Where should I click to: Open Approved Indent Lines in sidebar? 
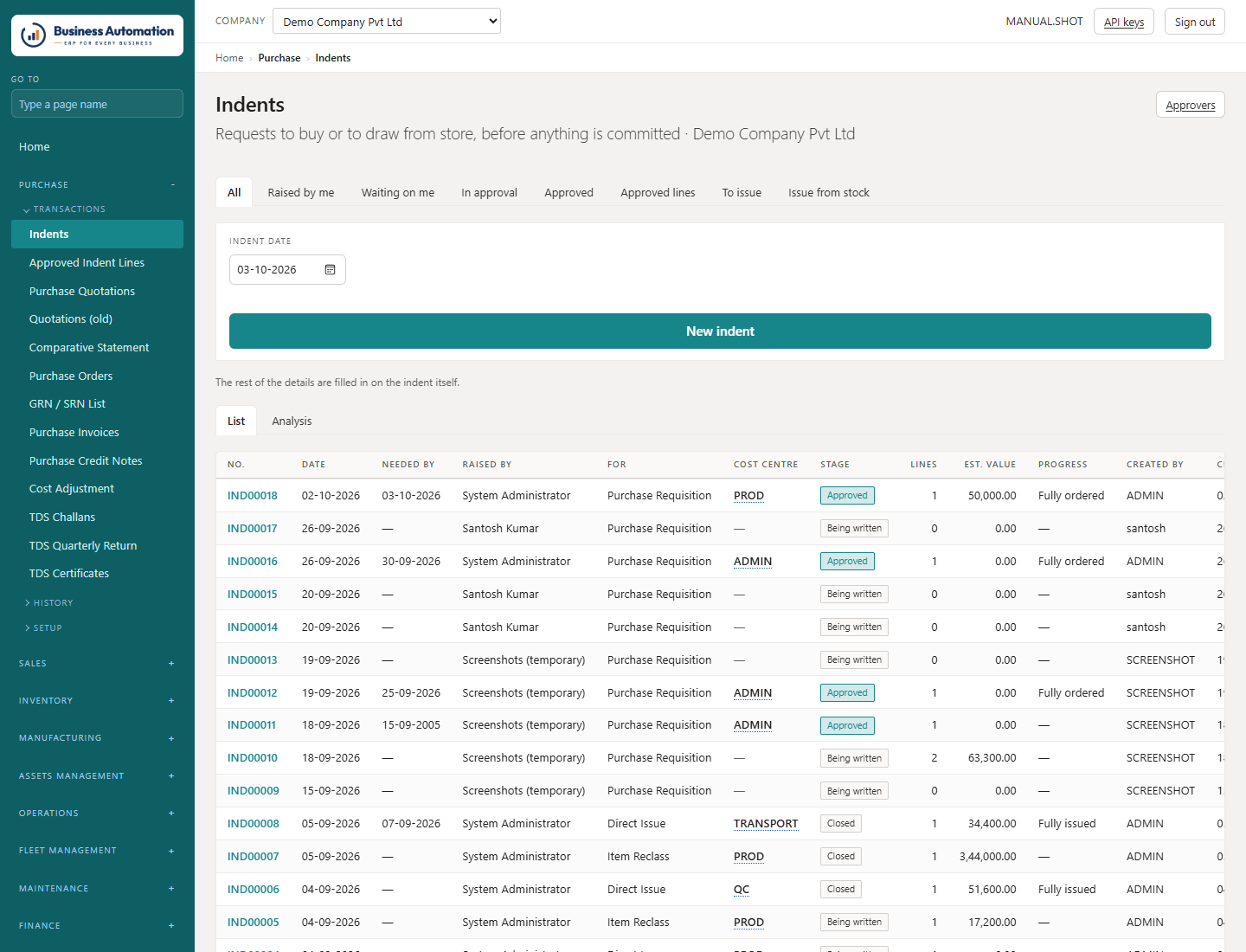97,263
